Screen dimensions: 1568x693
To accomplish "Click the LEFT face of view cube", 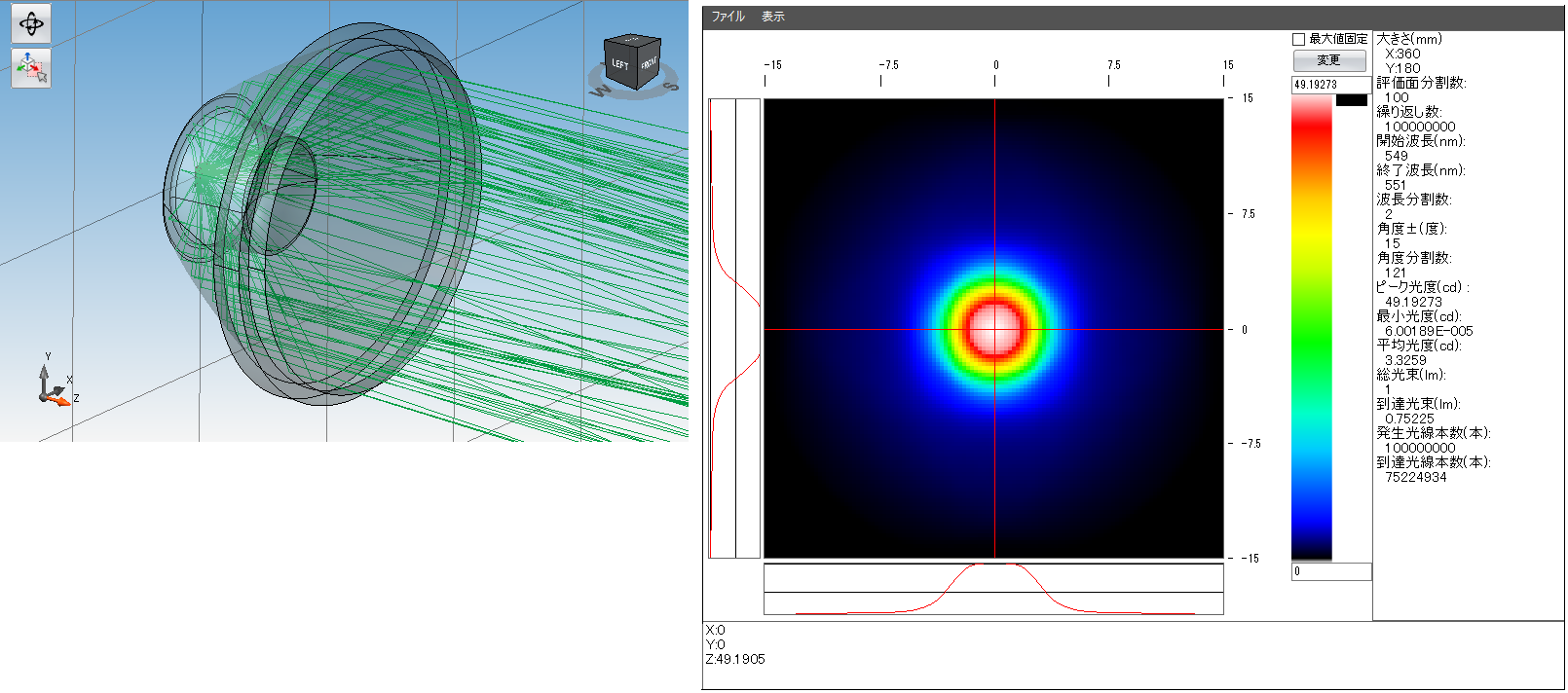I will 620,65.
